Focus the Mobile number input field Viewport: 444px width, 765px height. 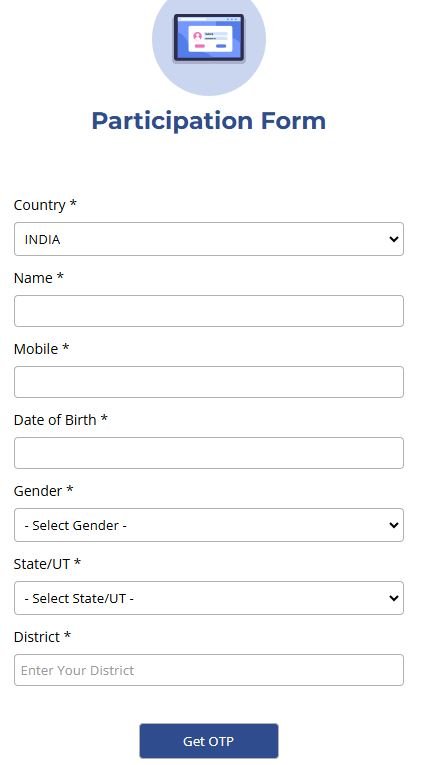[209, 382]
